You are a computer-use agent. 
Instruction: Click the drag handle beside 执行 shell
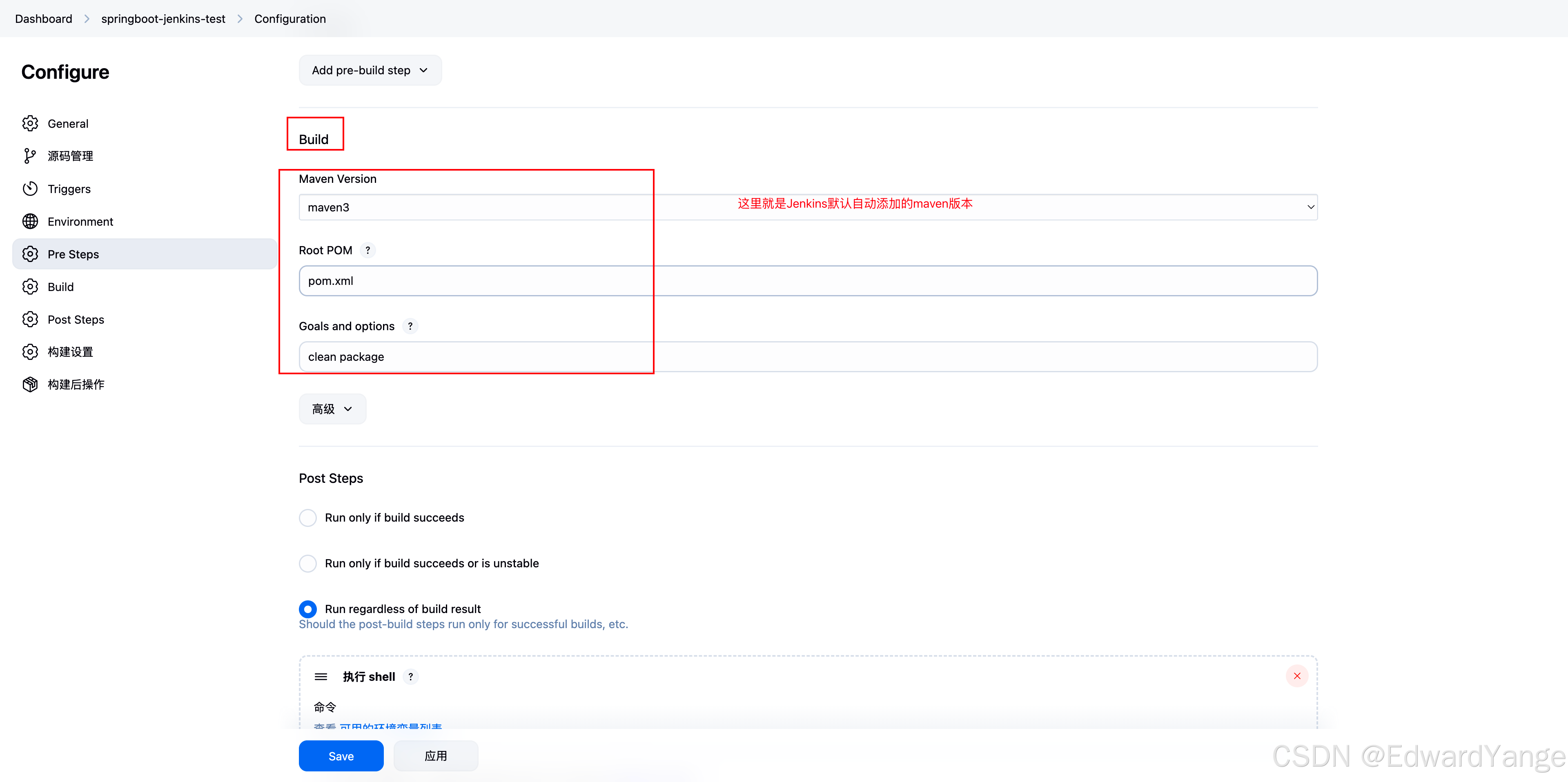pyautogui.click(x=321, y=676)
